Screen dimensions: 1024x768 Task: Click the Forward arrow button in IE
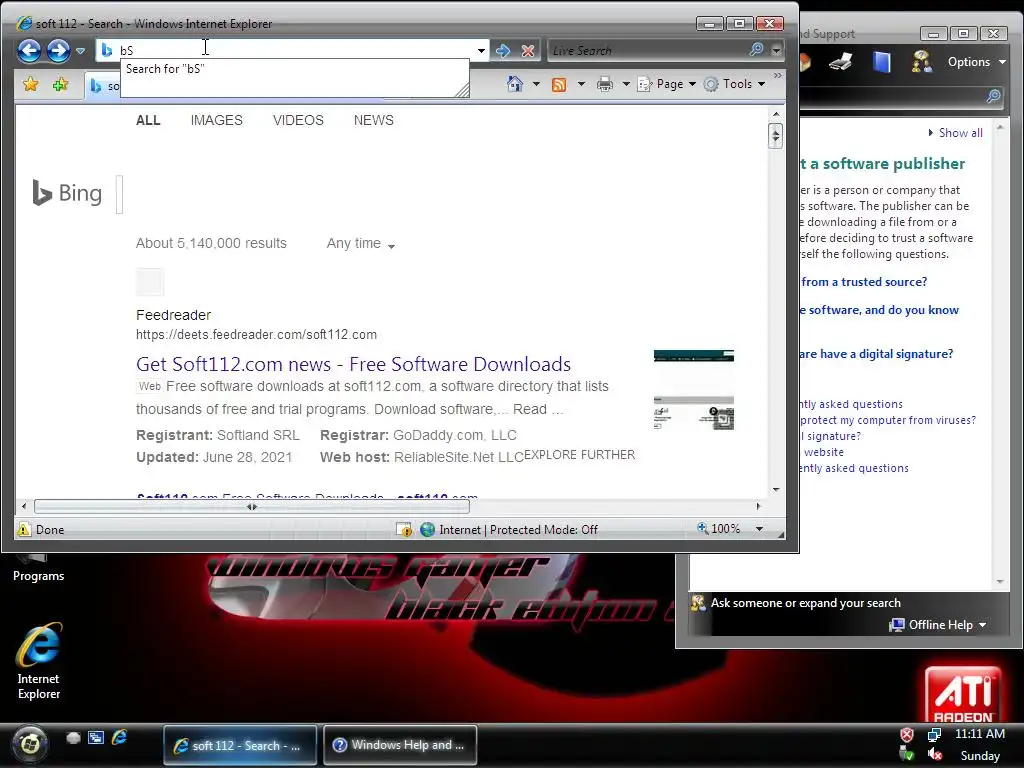(x=58, y=50)
